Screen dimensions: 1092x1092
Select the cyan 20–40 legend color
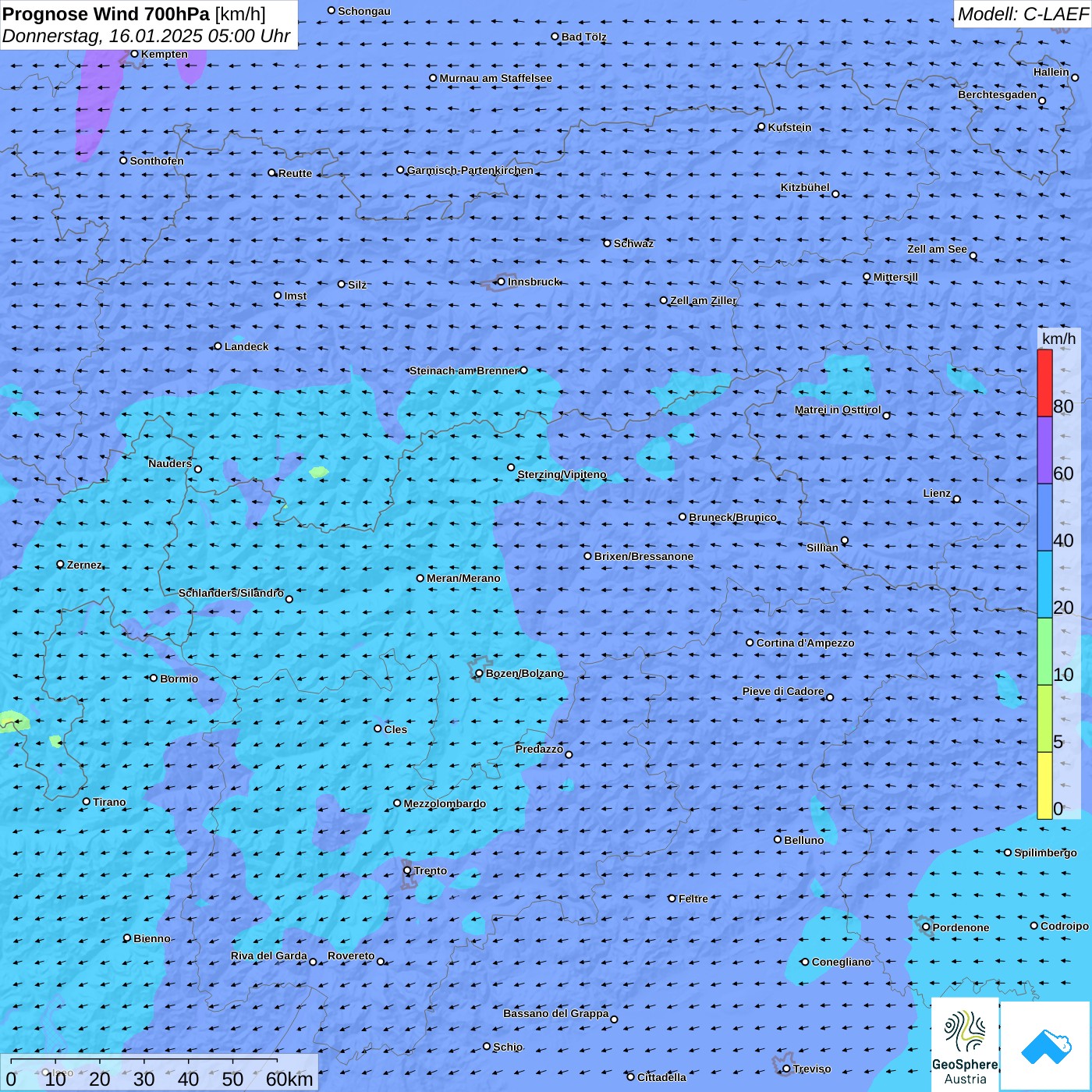point(1044,584)
